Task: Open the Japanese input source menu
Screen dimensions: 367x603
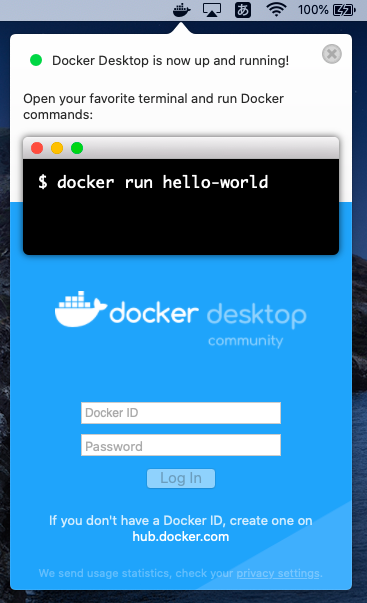Action: [243, 10]
